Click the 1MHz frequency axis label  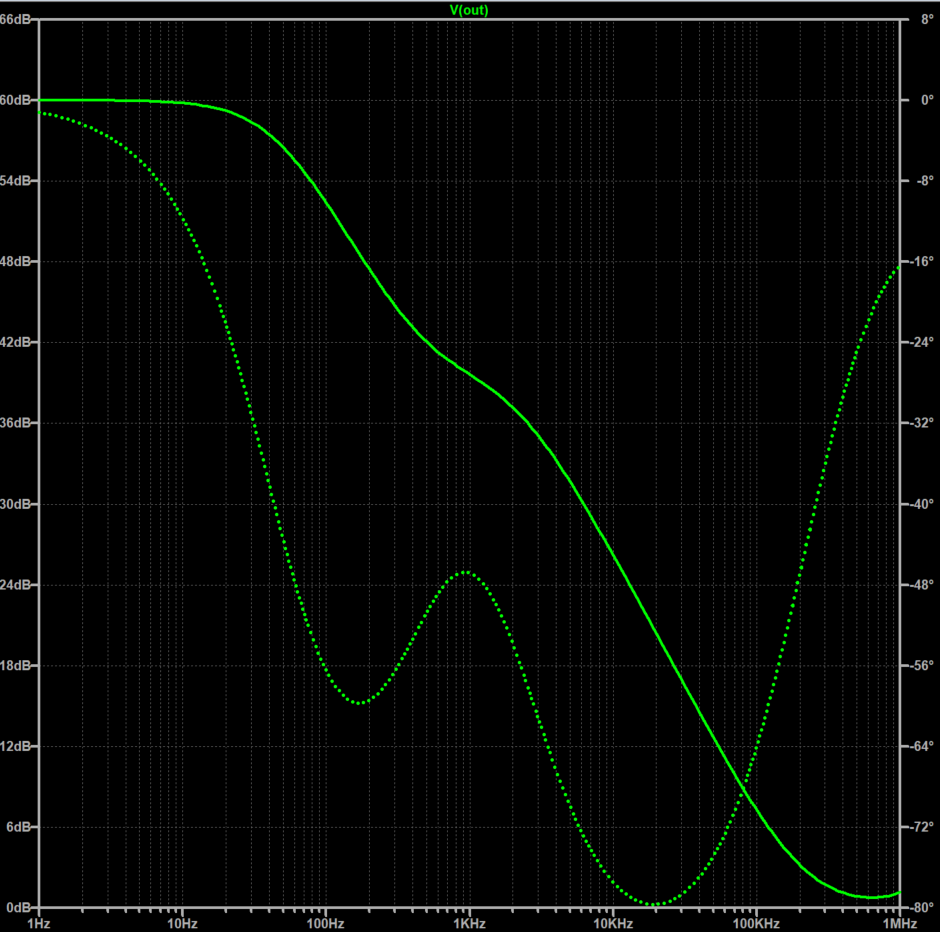(899, 922)
